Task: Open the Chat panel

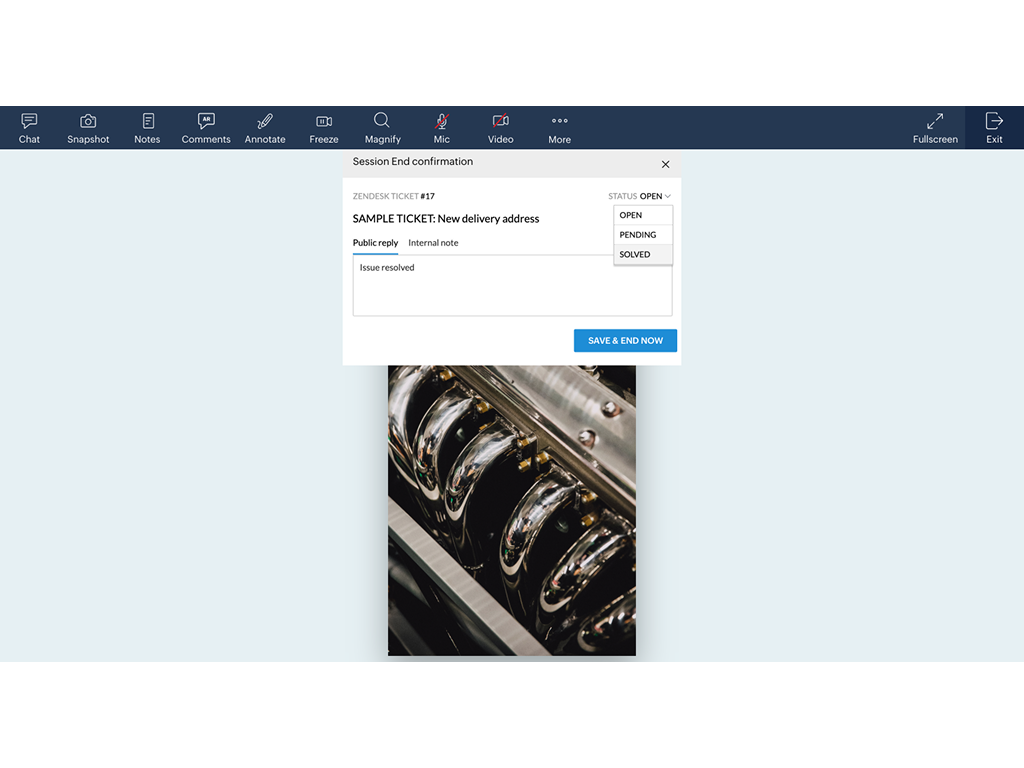Action: (x=29, y=128)
